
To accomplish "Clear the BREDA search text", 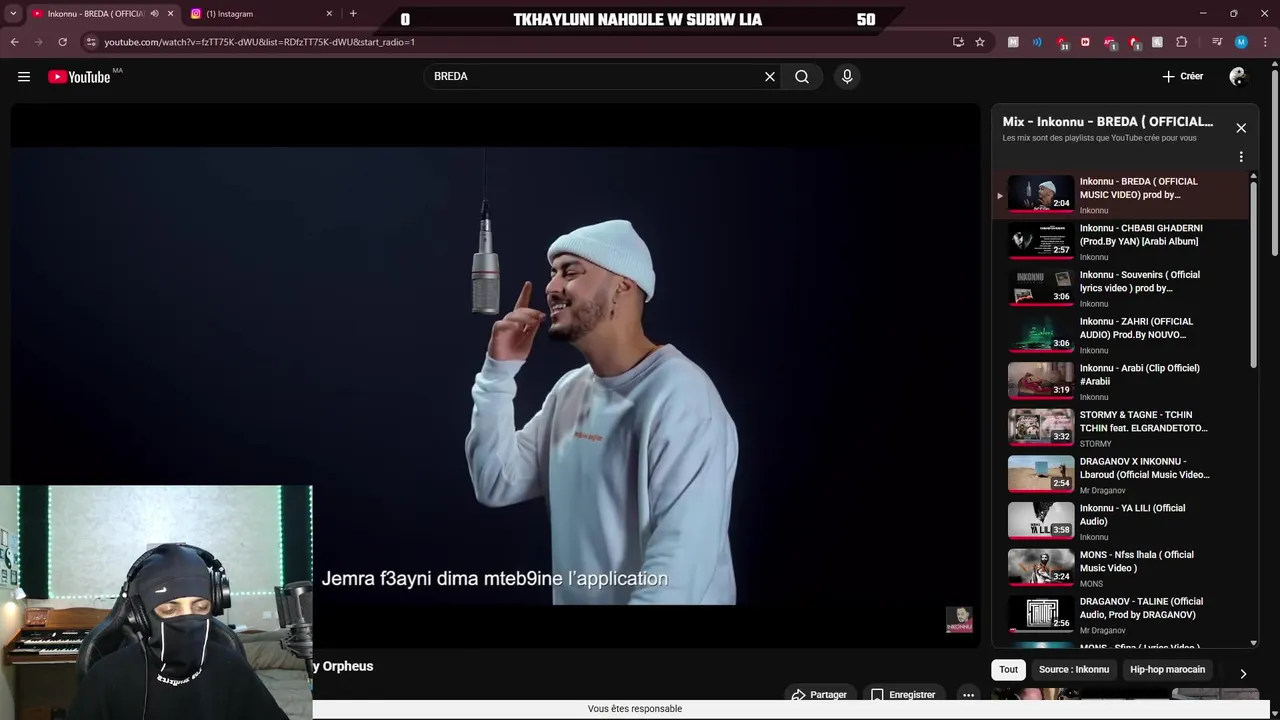I will coord(770,76).
